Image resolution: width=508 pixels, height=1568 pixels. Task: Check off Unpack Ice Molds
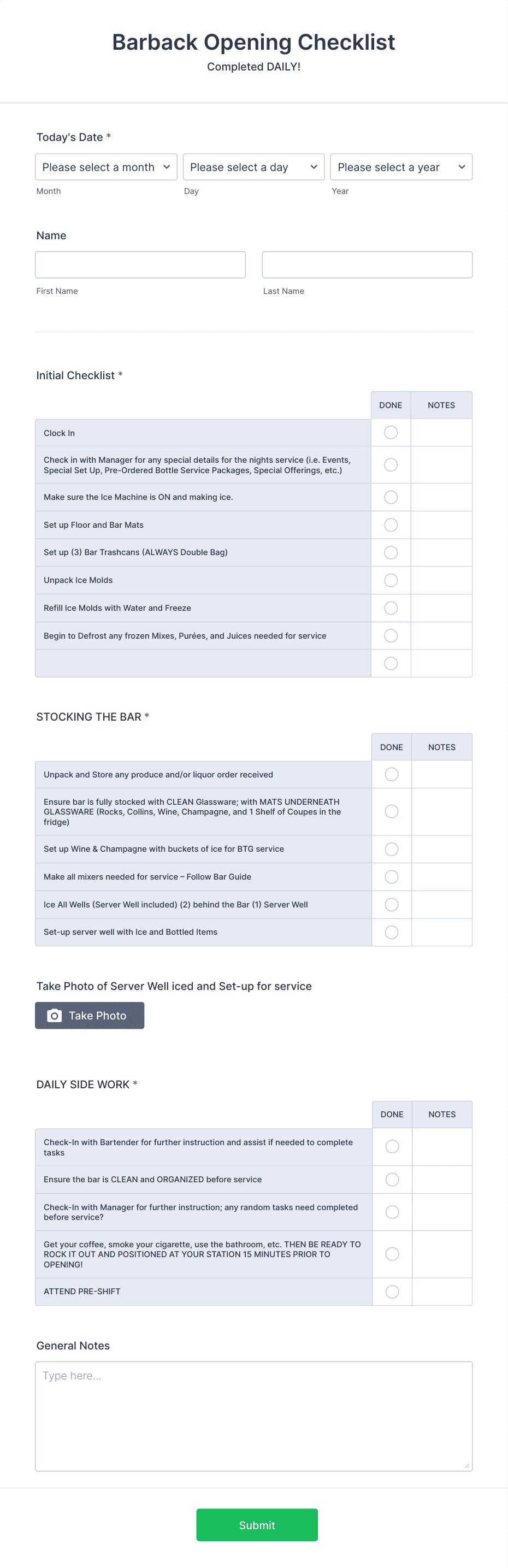click(x=391, y=580)
